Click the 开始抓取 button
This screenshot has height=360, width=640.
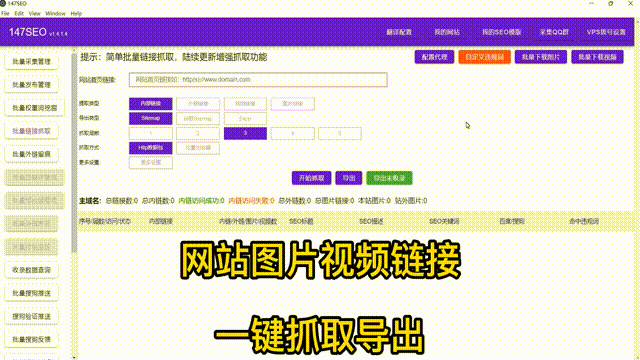tap(311, 178)
